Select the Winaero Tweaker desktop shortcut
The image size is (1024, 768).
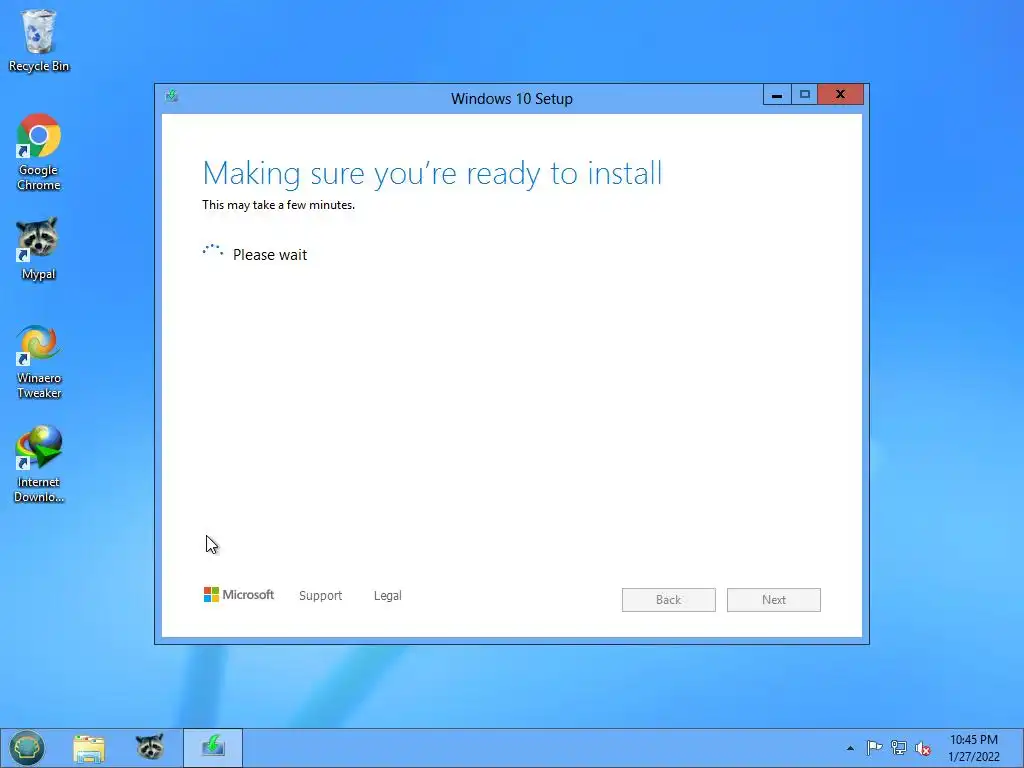(x=39, y=361)
